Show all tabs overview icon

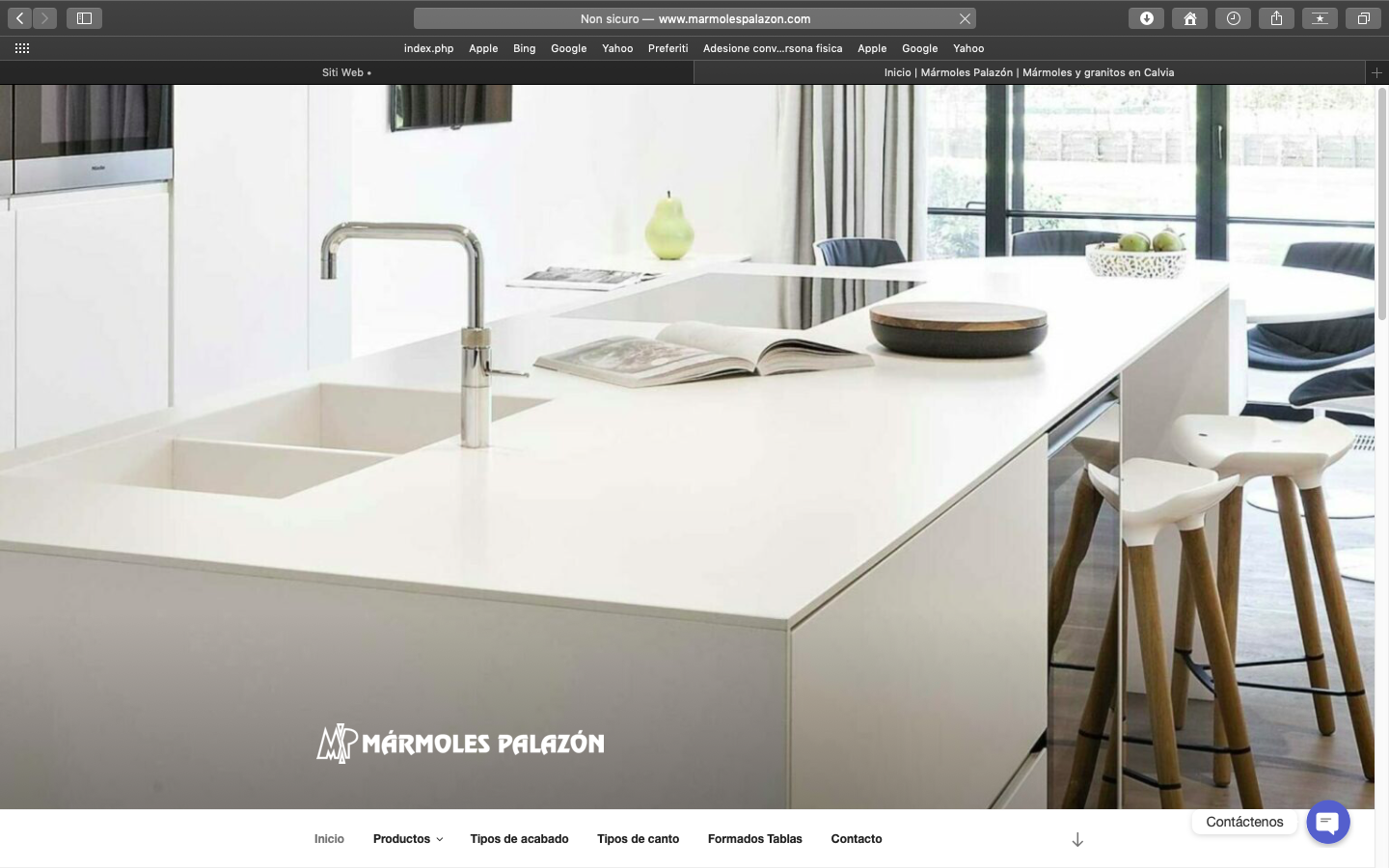coord(1363,18)
